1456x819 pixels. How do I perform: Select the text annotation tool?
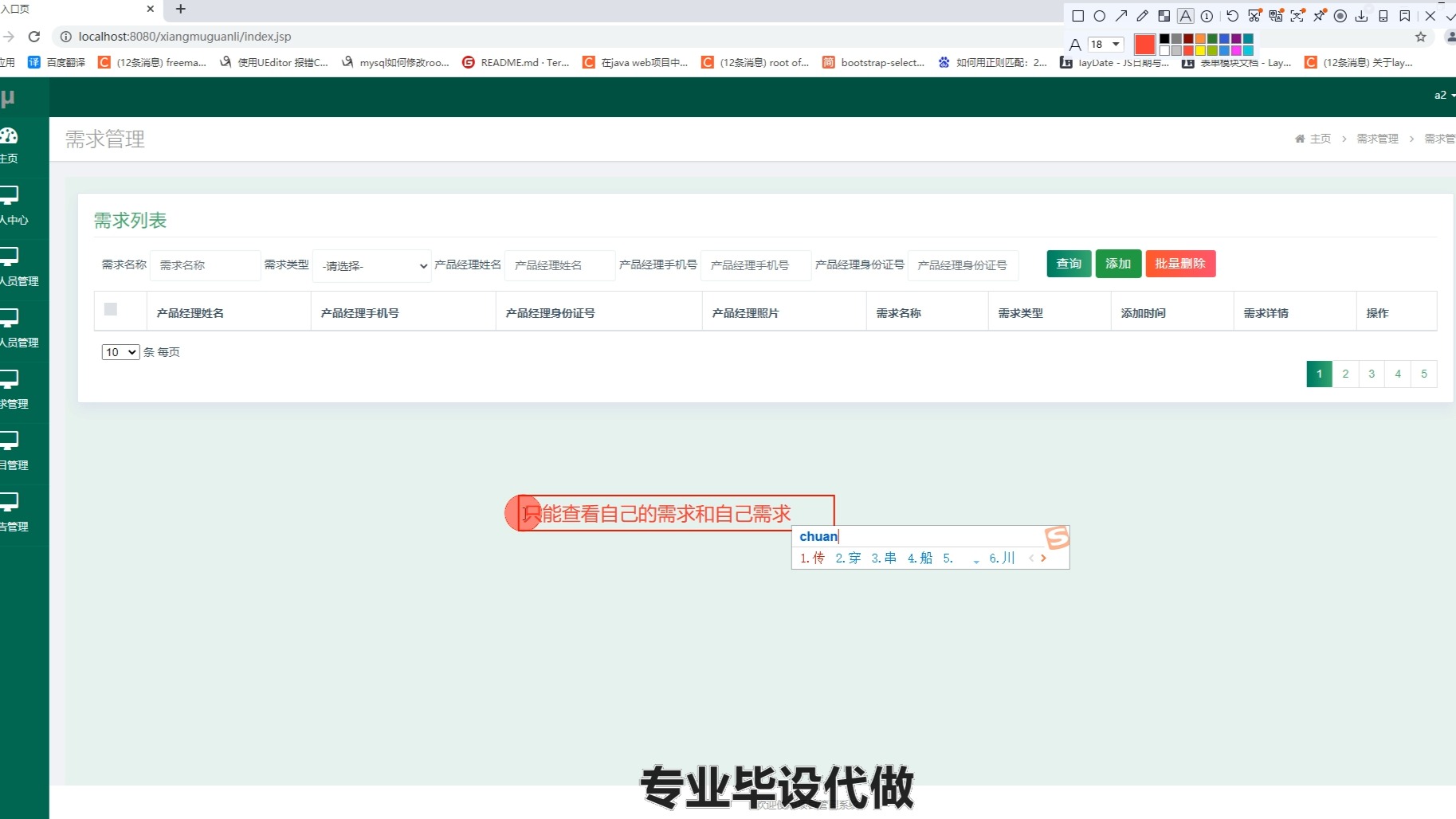pyautogui.click(x=1186, y=16)
